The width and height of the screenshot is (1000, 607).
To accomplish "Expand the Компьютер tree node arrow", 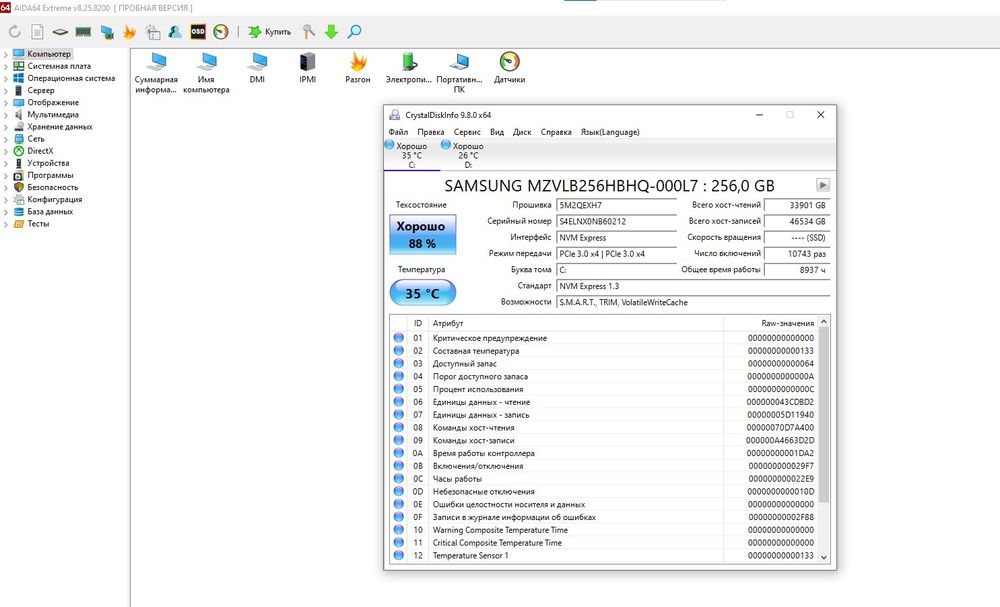I will [x=6, y=54].
